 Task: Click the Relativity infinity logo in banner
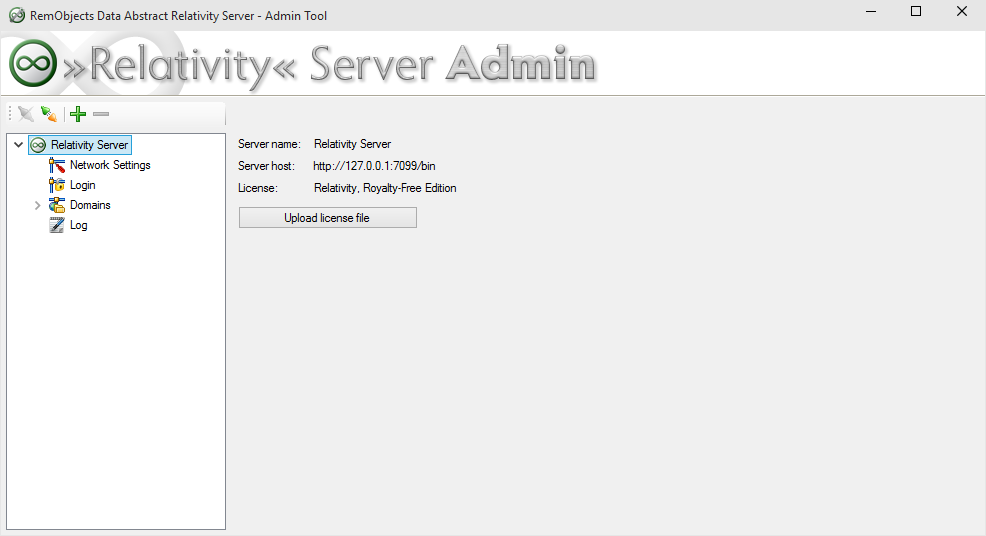pos(33,63)
